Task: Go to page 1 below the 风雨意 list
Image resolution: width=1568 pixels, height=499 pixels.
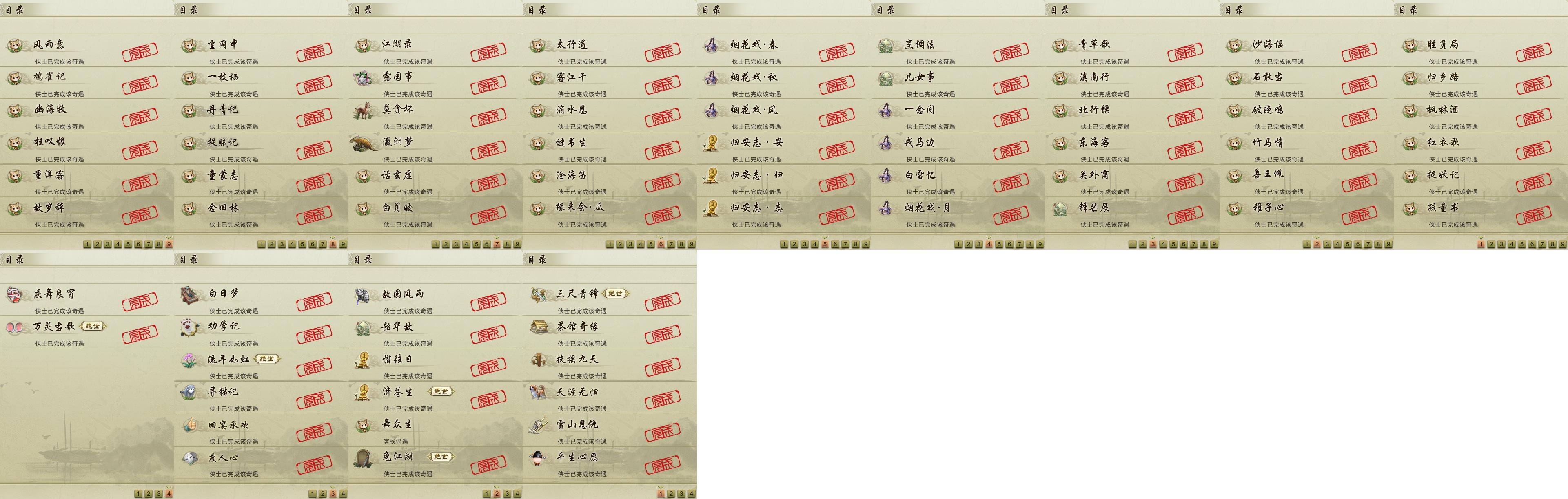Action: [87, 244]
